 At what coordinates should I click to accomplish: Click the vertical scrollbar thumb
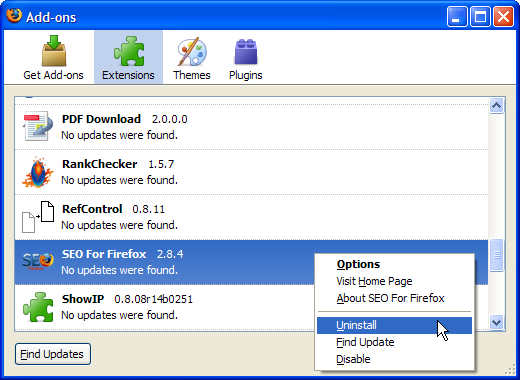[497, 255]
